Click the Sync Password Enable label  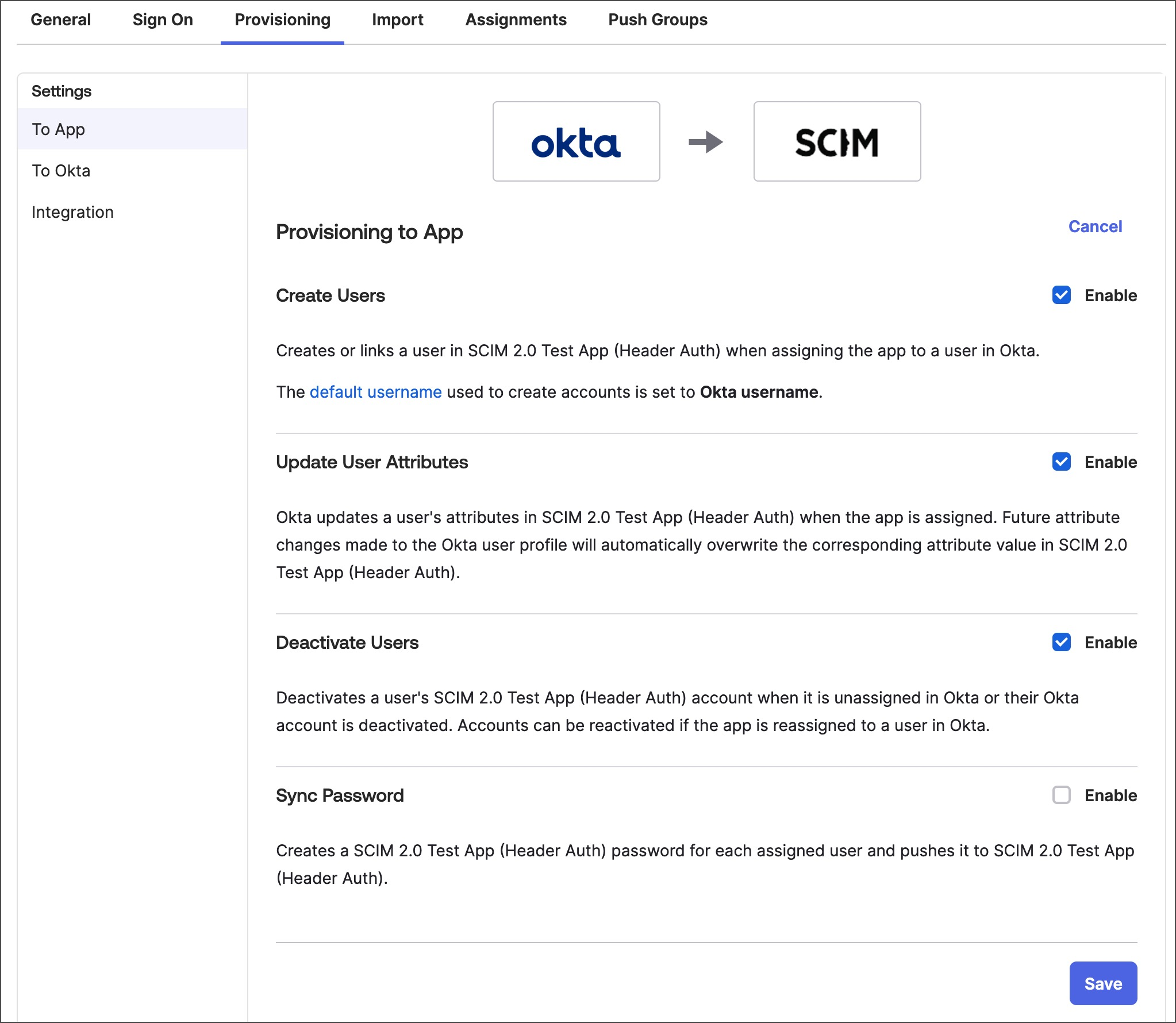(x=1110, y=795)
